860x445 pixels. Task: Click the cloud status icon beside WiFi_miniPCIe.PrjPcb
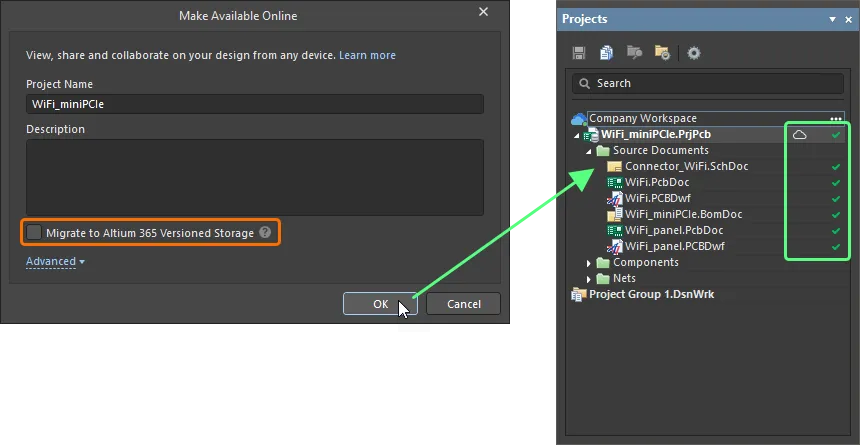800,134
